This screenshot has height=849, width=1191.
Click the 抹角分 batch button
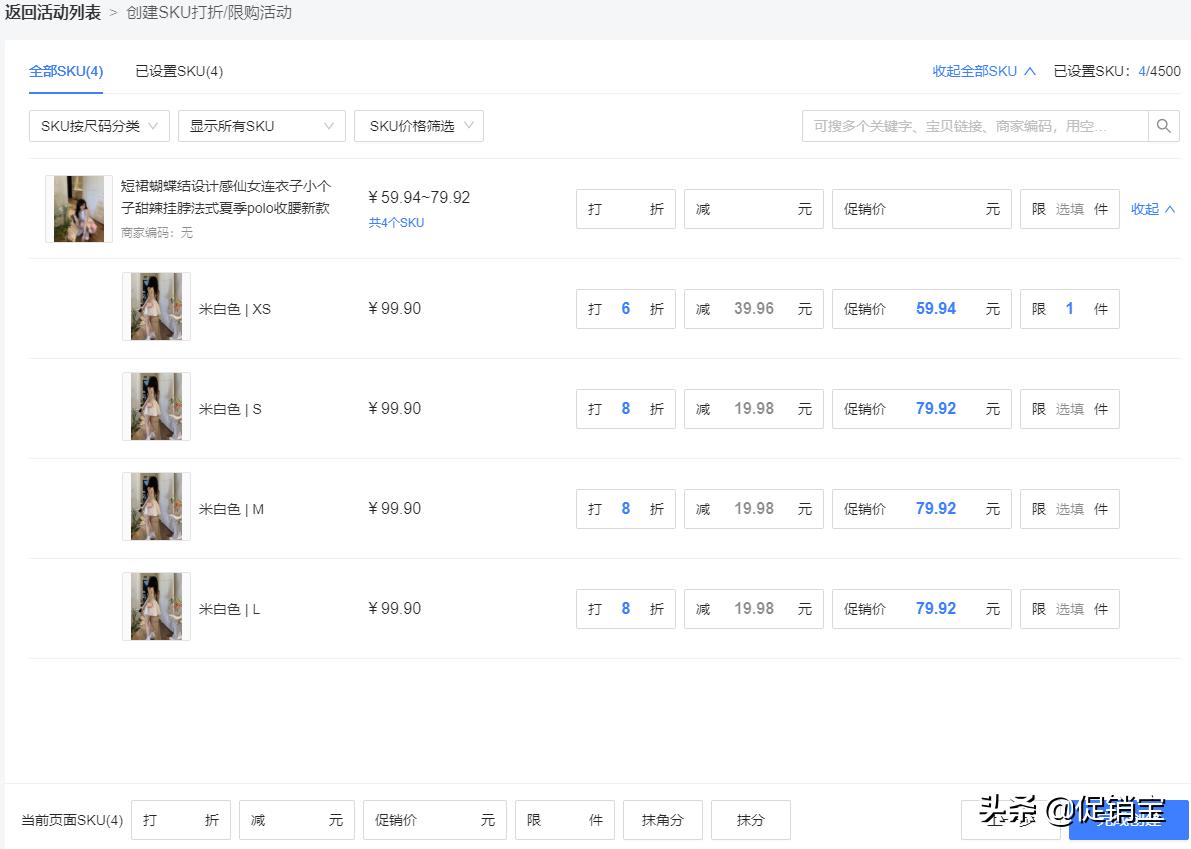(x=662, y=820)
